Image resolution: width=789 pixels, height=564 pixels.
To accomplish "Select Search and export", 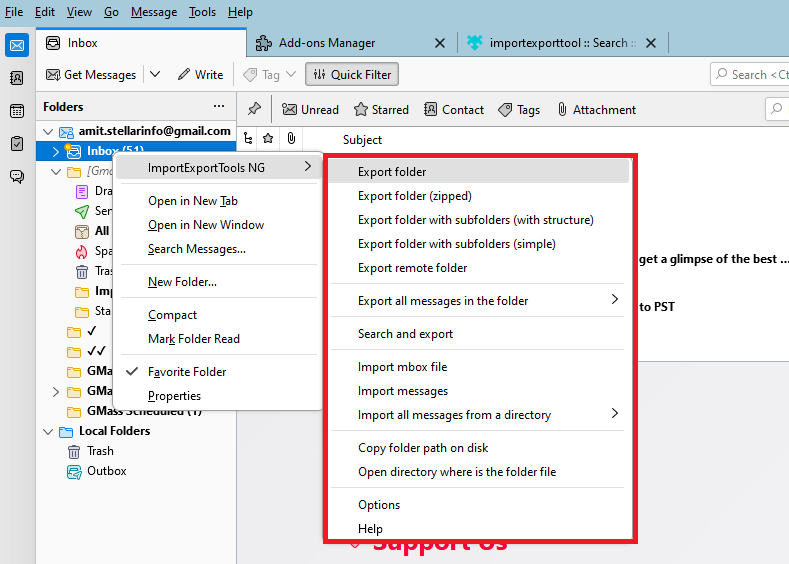I will [x=479, y=334].
